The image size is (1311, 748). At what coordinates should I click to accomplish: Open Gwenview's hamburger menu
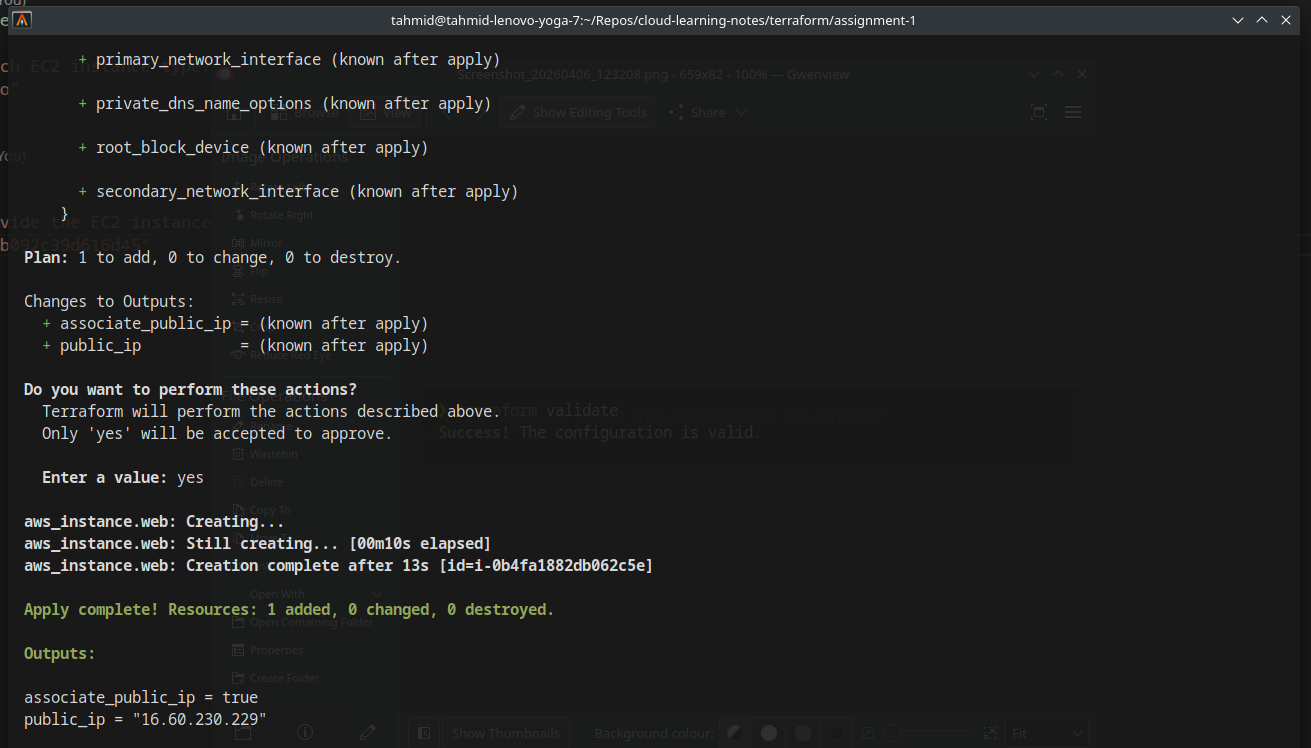click(1073, 113)
